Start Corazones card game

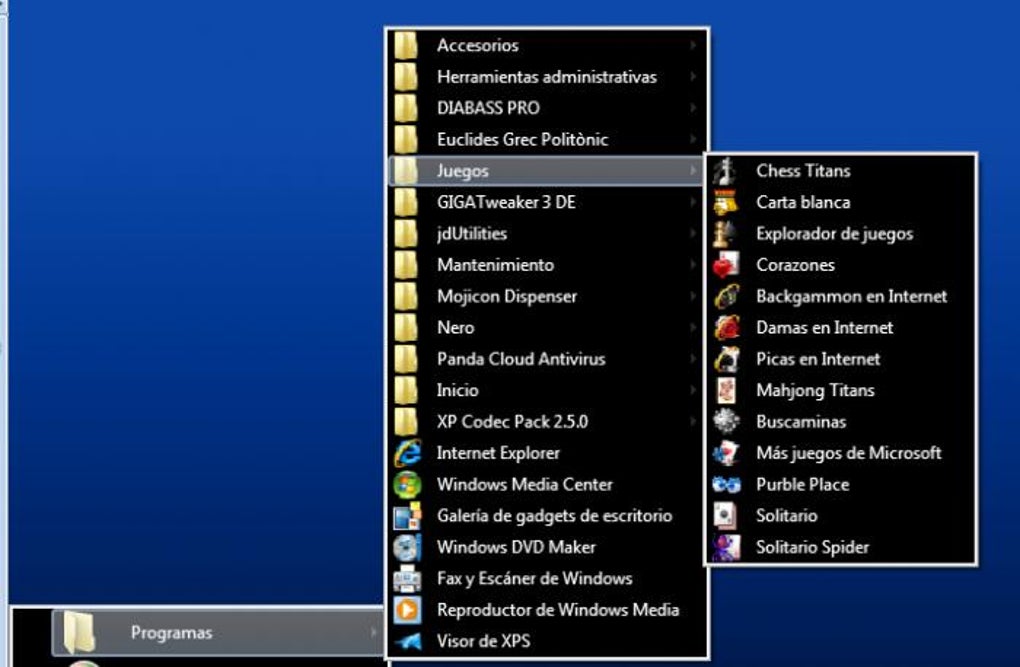796,265
